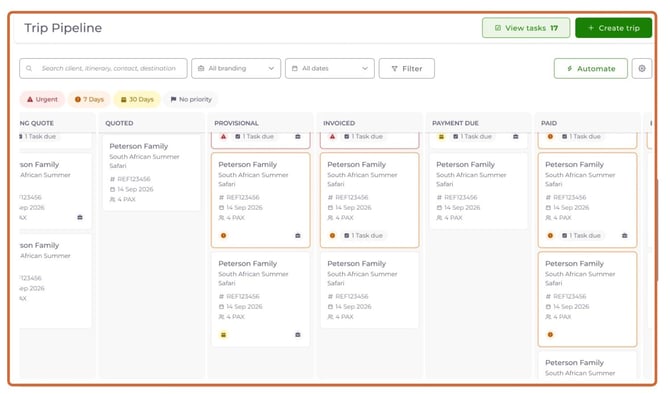Click the Automate button
Image resolution: width=670 pixels, height=394 pixels.
591,68
